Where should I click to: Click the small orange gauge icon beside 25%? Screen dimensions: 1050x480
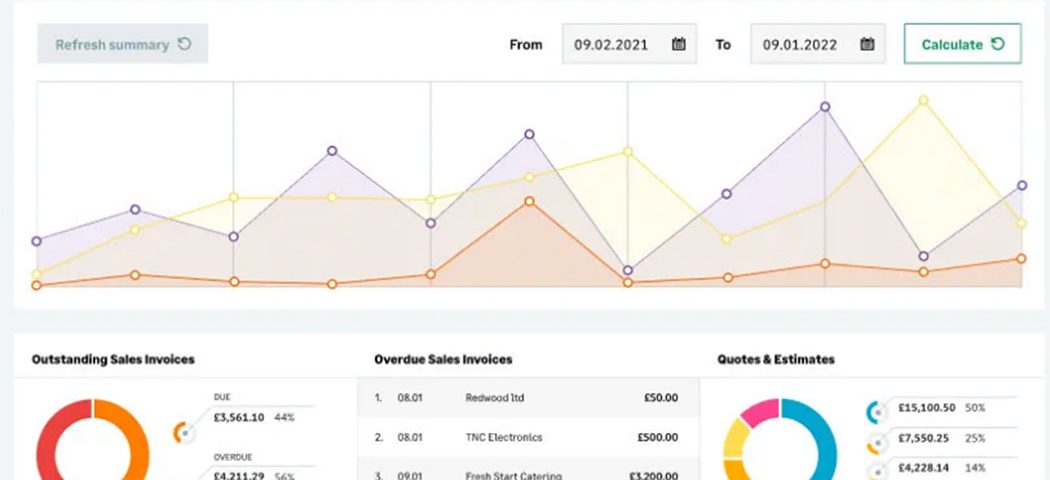tap(877, 444)
